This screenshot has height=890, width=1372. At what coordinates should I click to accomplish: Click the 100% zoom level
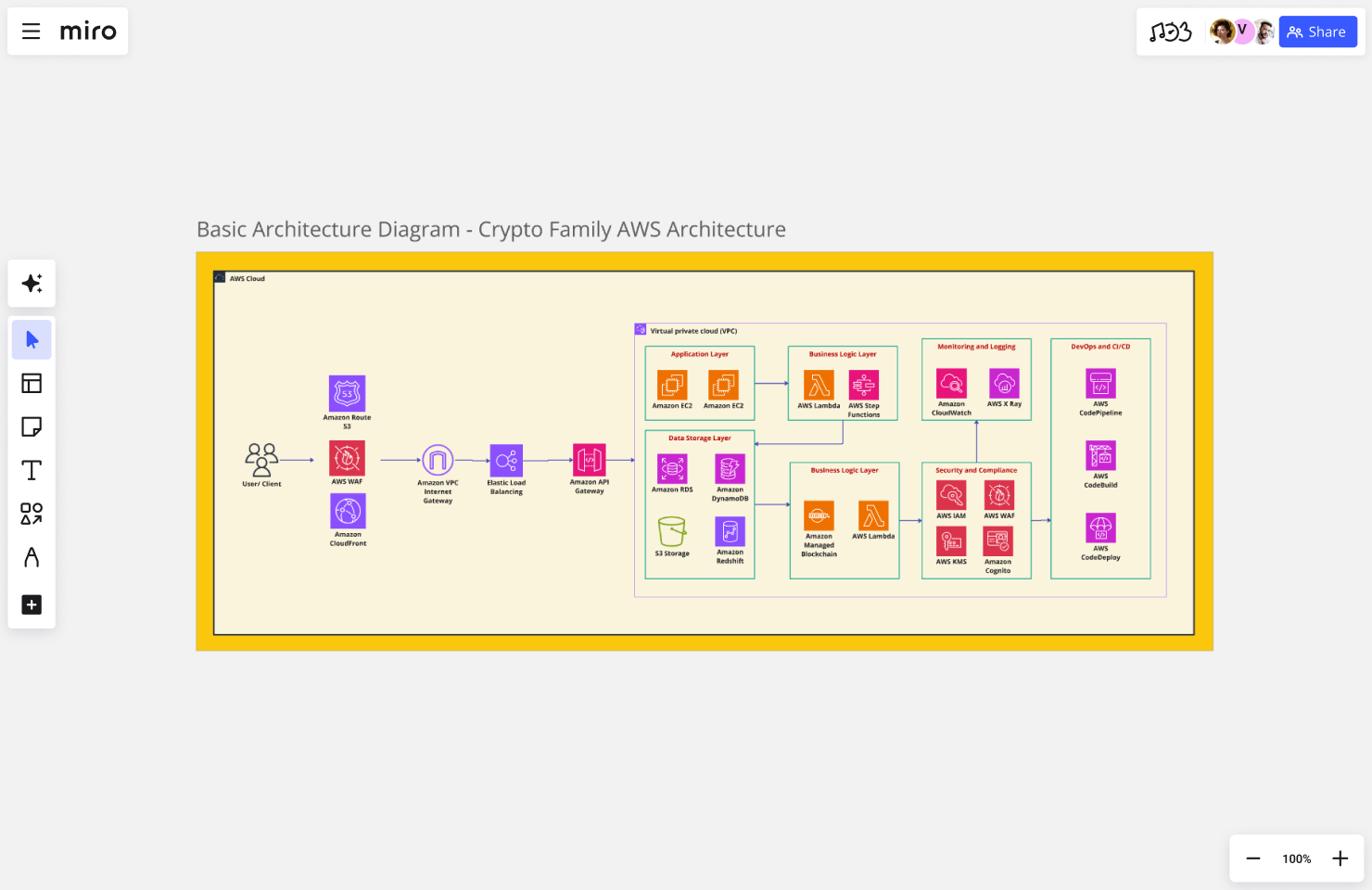(1296, 858)
